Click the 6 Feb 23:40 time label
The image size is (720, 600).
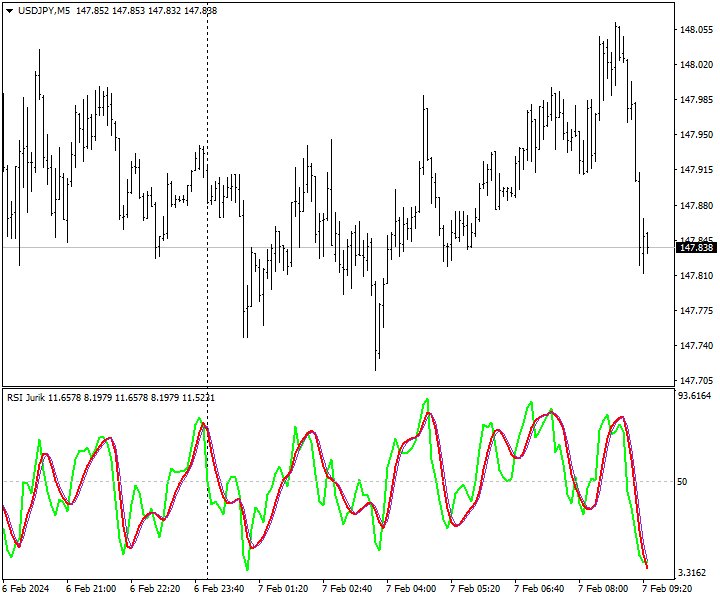(x=219, y=589)
